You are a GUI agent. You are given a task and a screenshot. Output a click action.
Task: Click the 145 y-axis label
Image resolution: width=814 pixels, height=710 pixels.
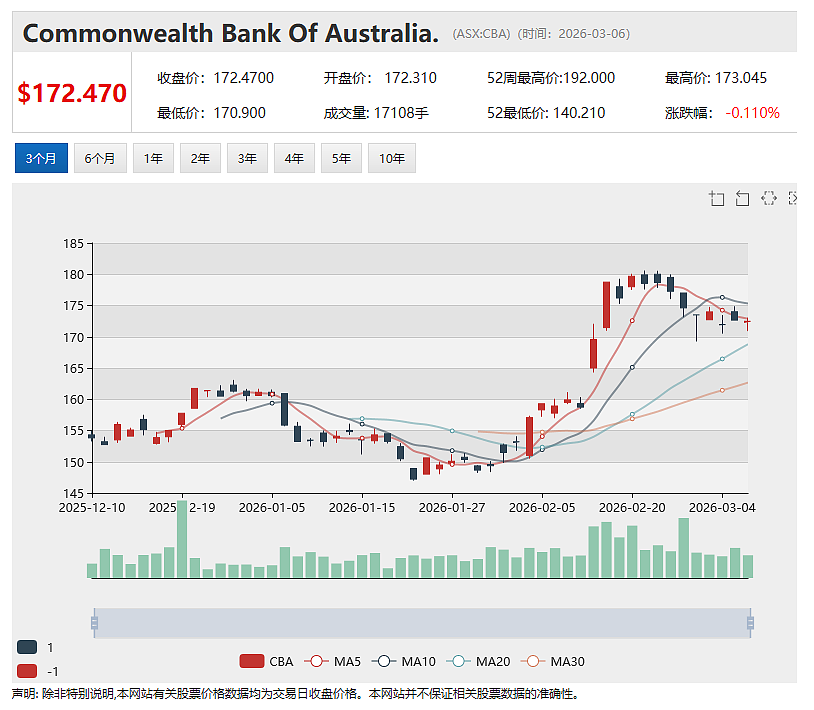pos(73,493)
